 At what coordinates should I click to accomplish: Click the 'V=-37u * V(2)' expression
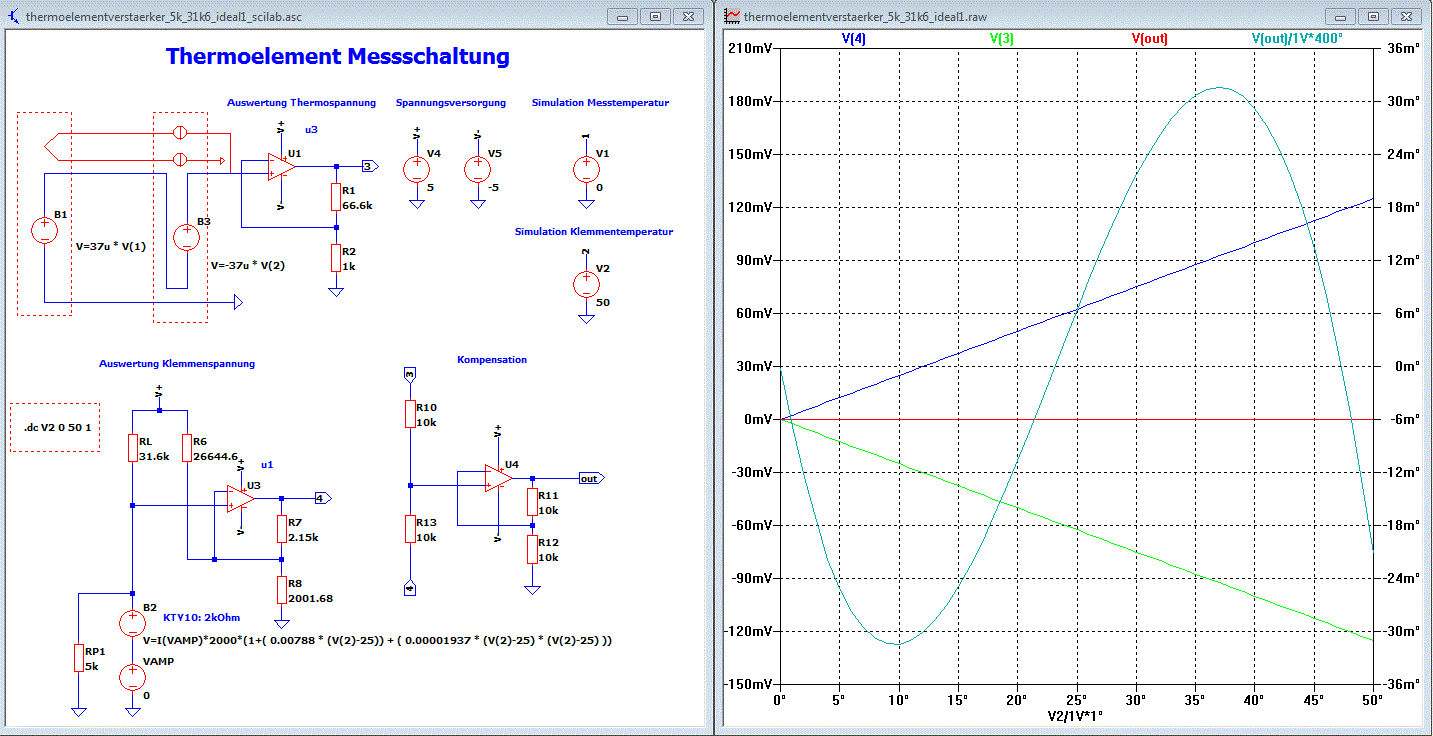click(247, 266)
